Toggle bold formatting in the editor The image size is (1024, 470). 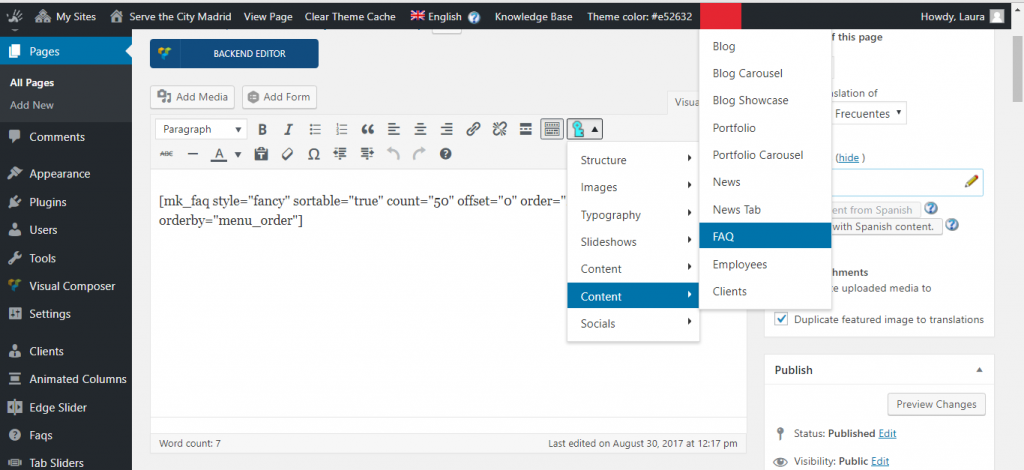click(x=262, y=129)
